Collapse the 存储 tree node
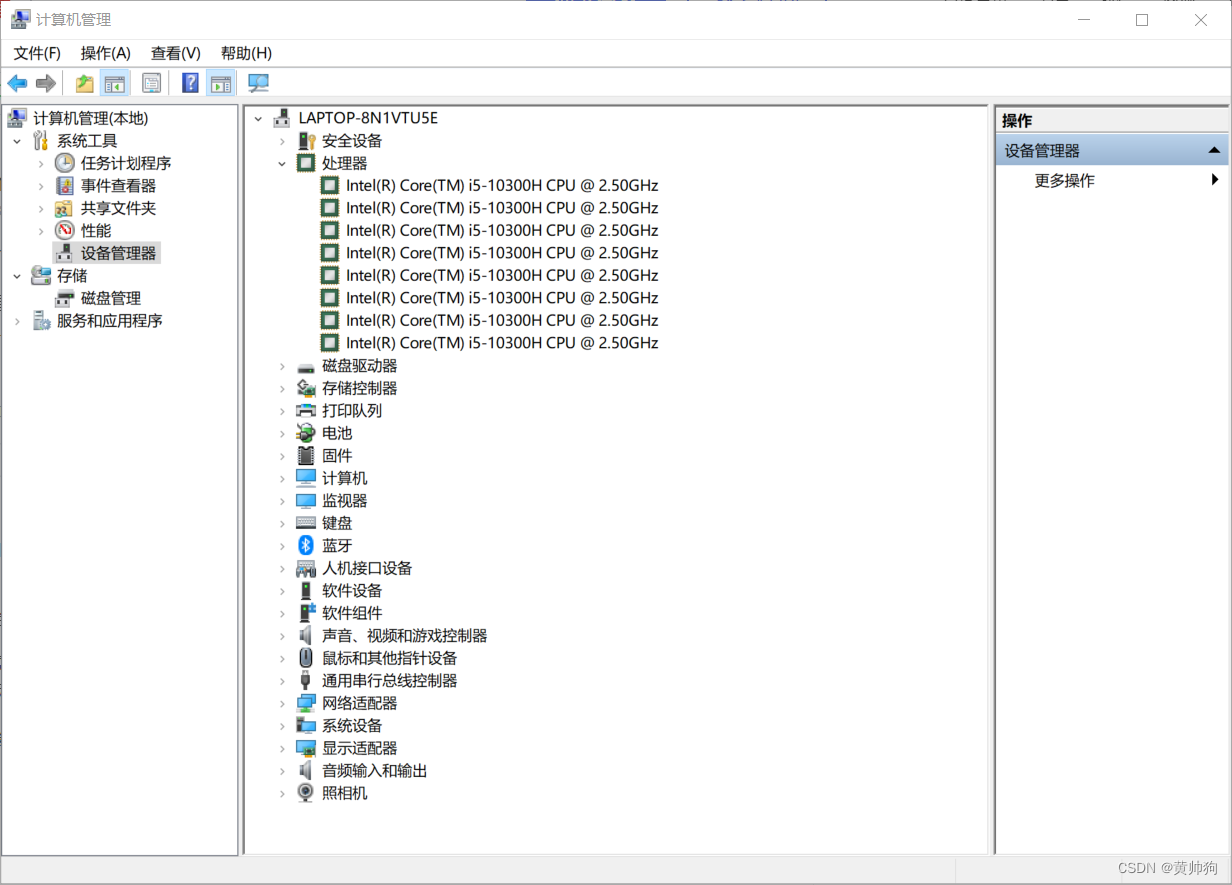This screenshot has width=1232, height=885. pyautogui.click(x=17, y=276)
